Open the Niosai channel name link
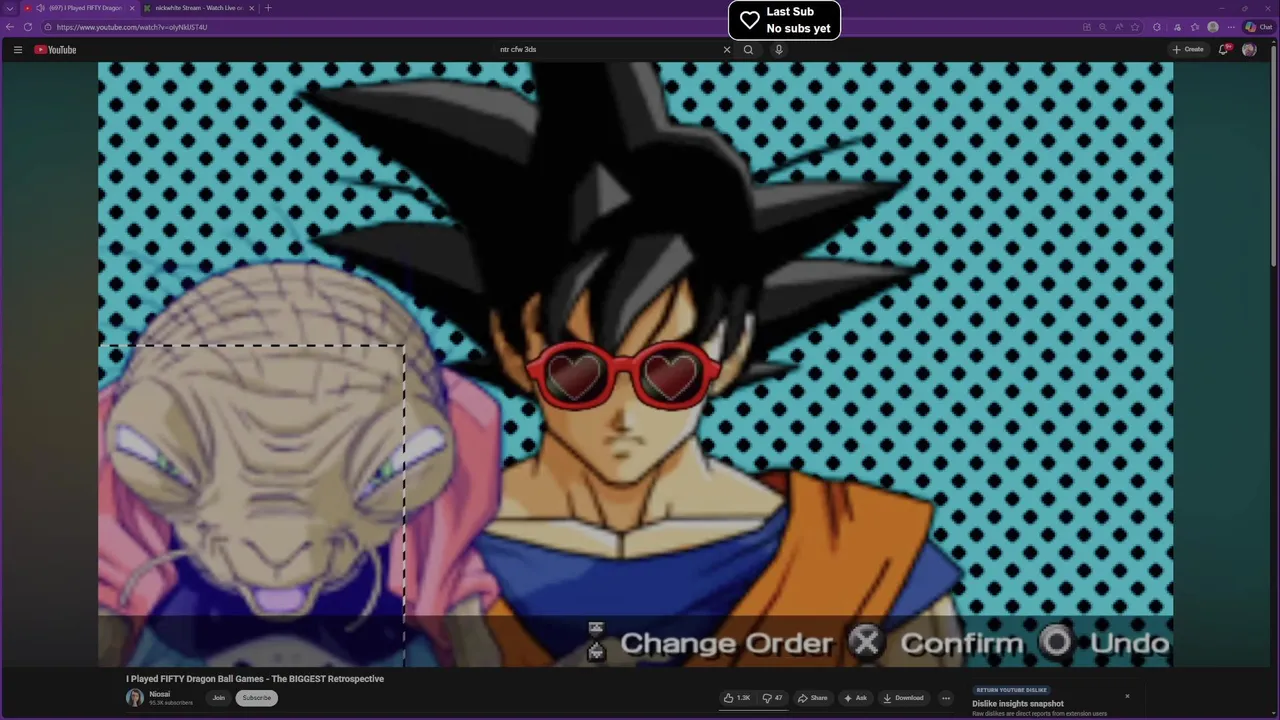 click(x=159, y=694)
